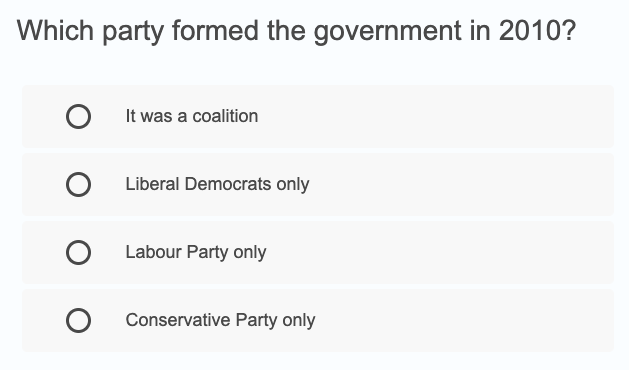Select the 'Liberal Democrats only' radio button
The height and width of the screenshot is (370, 629).
coord(78,185)
